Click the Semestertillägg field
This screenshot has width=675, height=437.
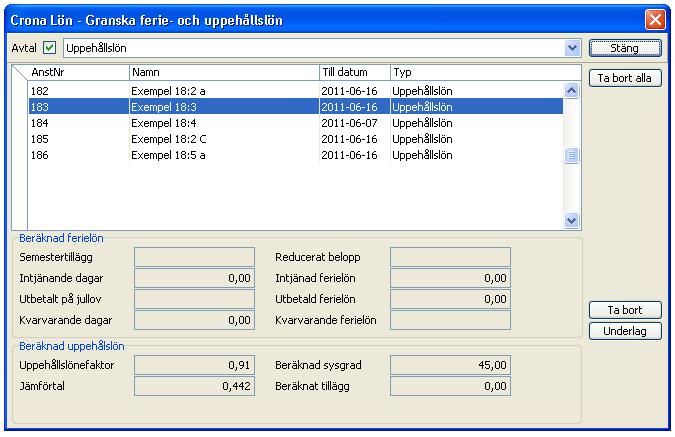pos(194,257)
